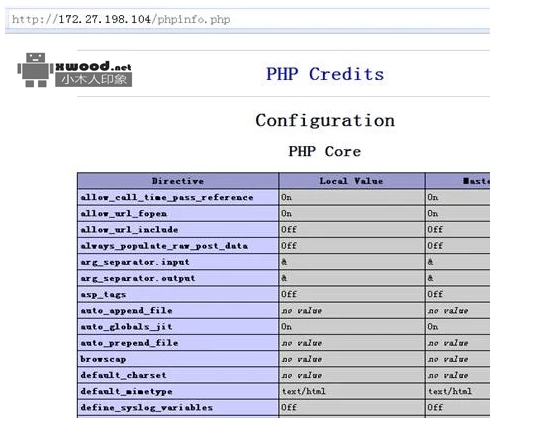Select asp_tags directive cell

coord(178,294)
